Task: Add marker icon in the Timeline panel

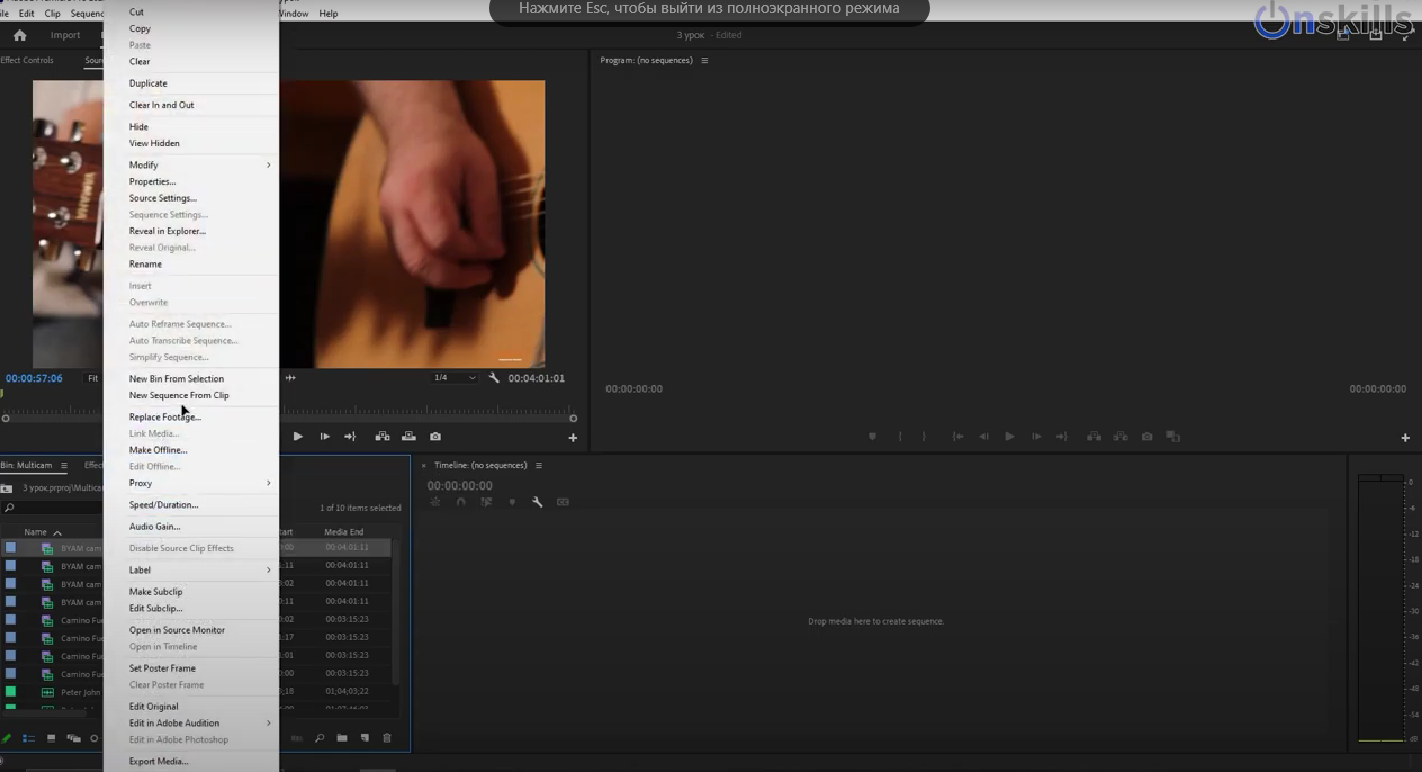Action: tap(512, 502)
